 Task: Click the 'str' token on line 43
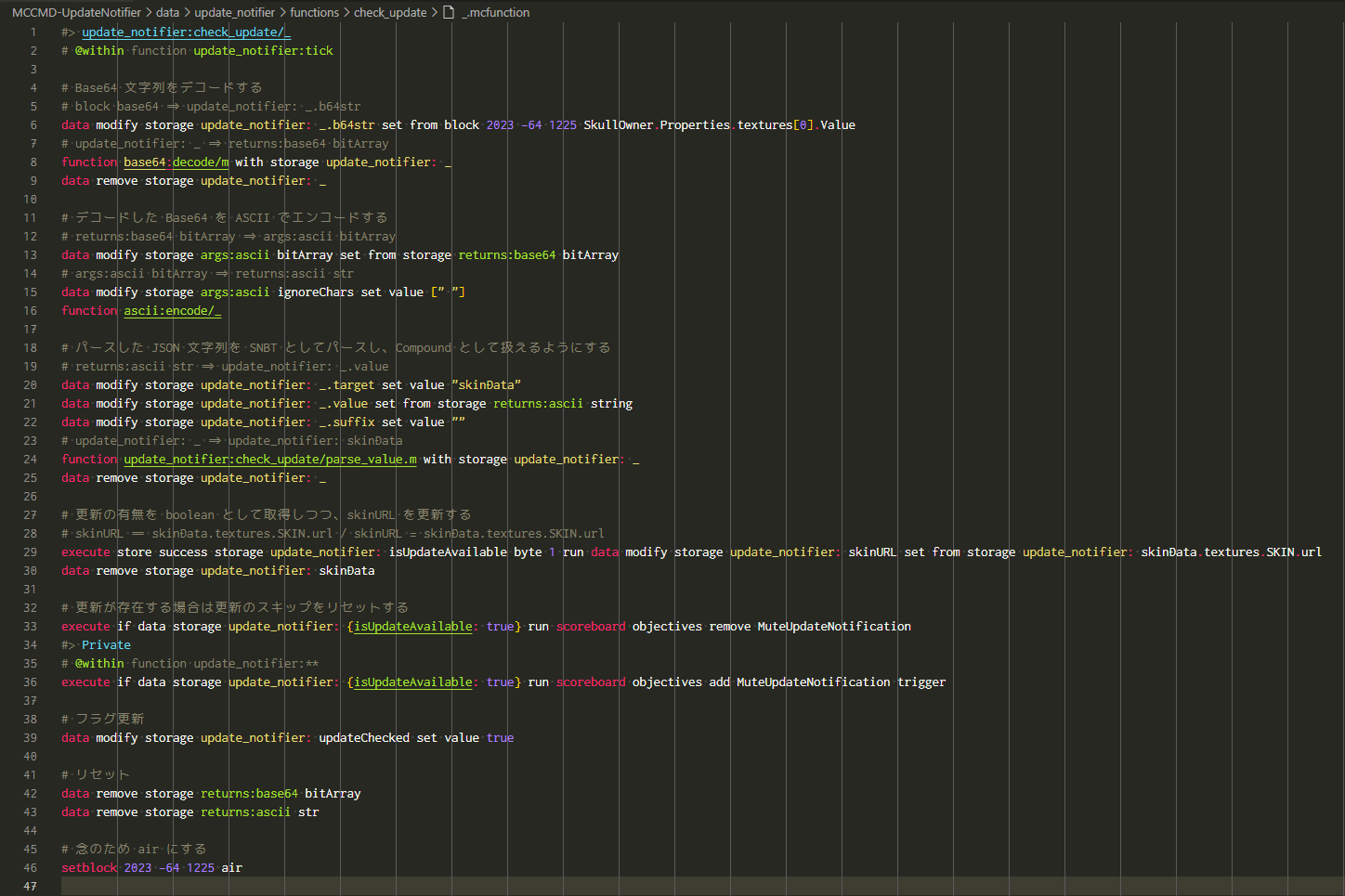(308, 812)
